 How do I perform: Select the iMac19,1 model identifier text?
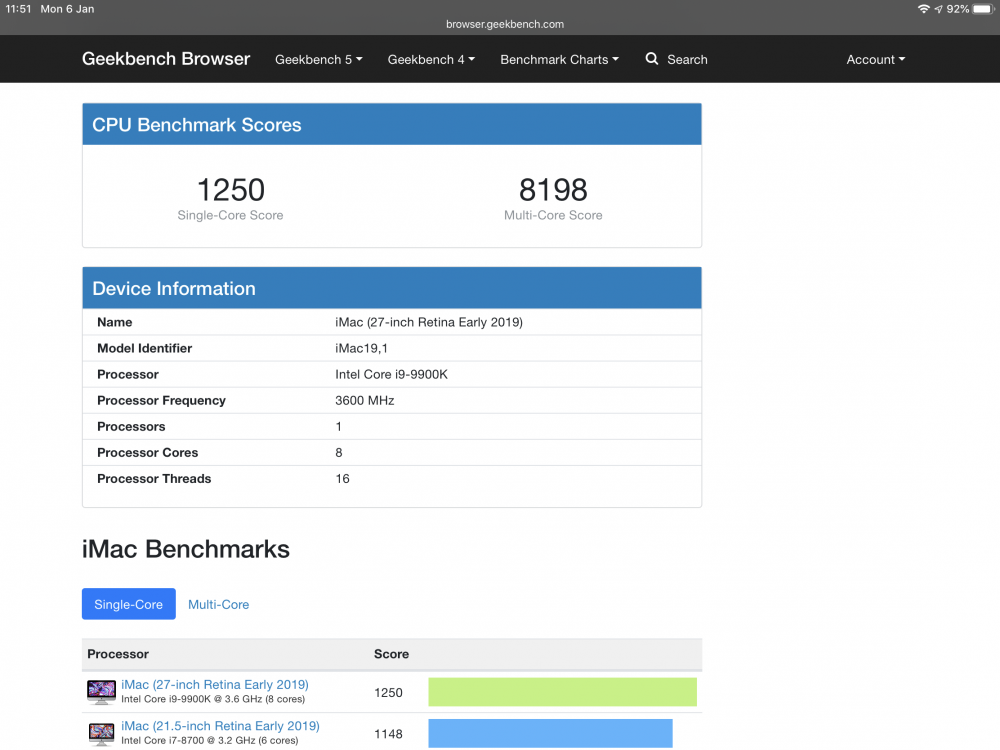361,348
